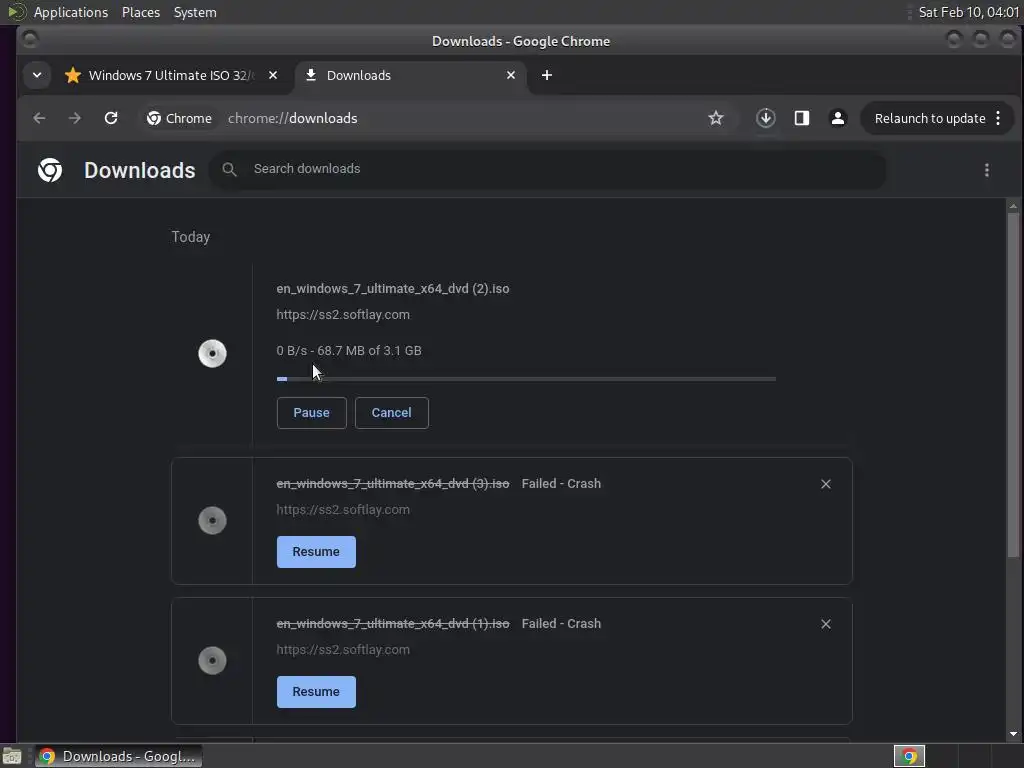Viewport: 1024px width, 768px height.
Task: Open the Applications menu
Action: [71, 12]
